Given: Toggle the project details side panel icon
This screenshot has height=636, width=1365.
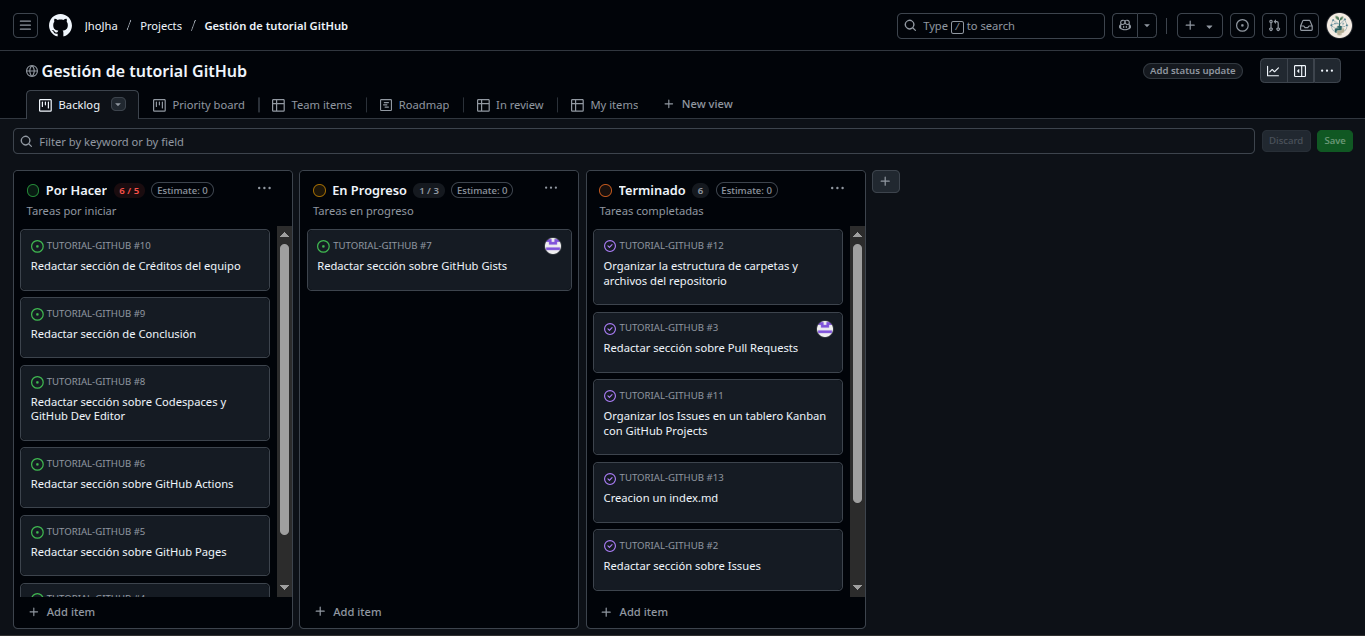Looking at the screenshot, I should point(1300,71).
